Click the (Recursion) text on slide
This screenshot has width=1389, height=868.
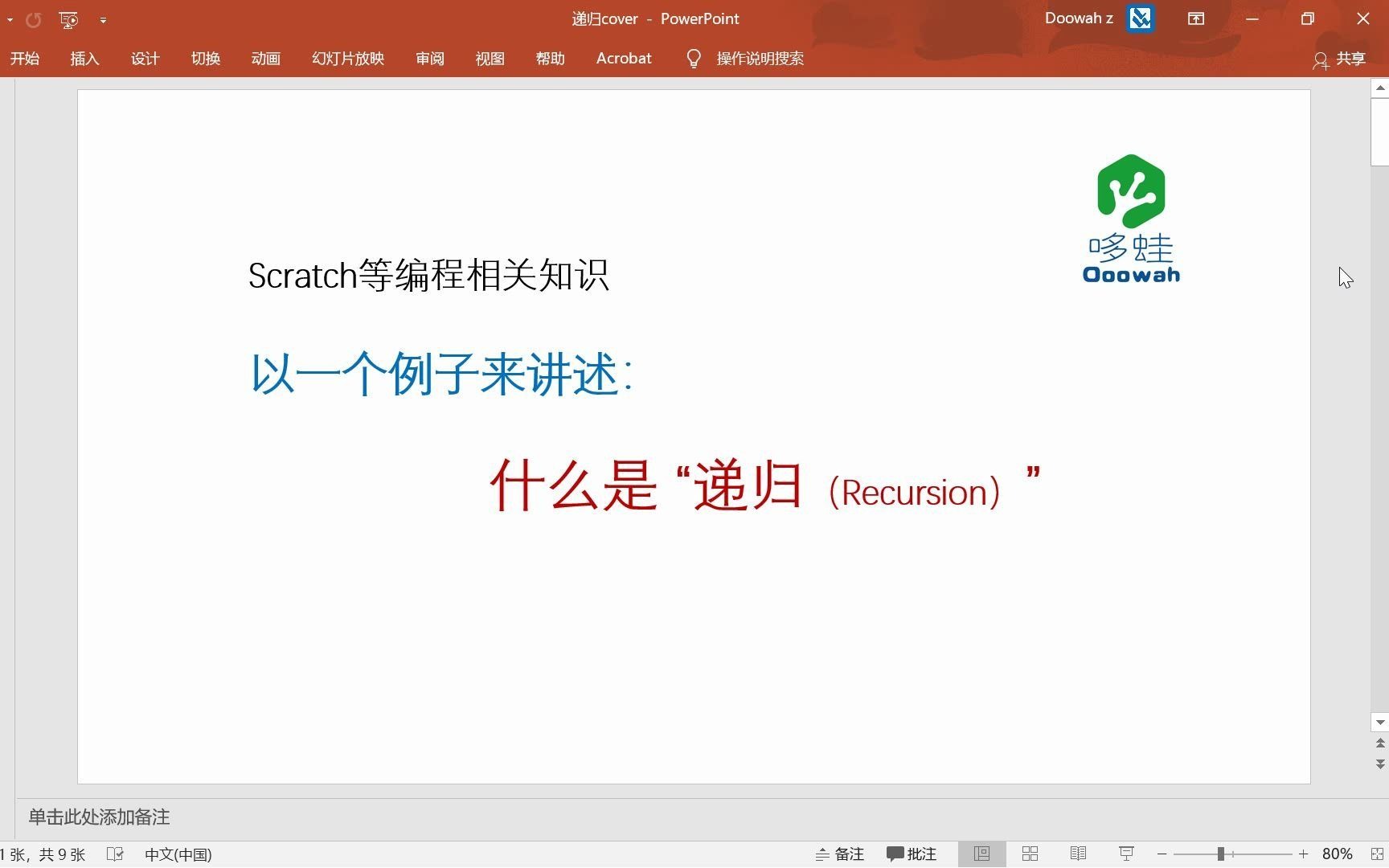coord(915,492)
